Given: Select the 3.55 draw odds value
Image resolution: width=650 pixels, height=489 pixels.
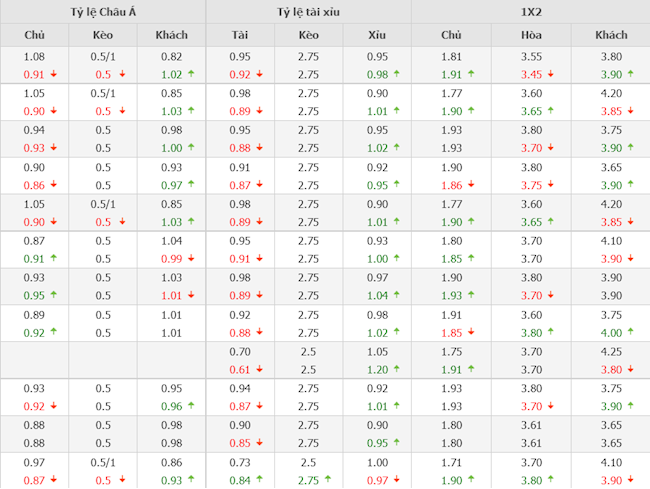Looking at the screenshot, I should tap(531, 57).
